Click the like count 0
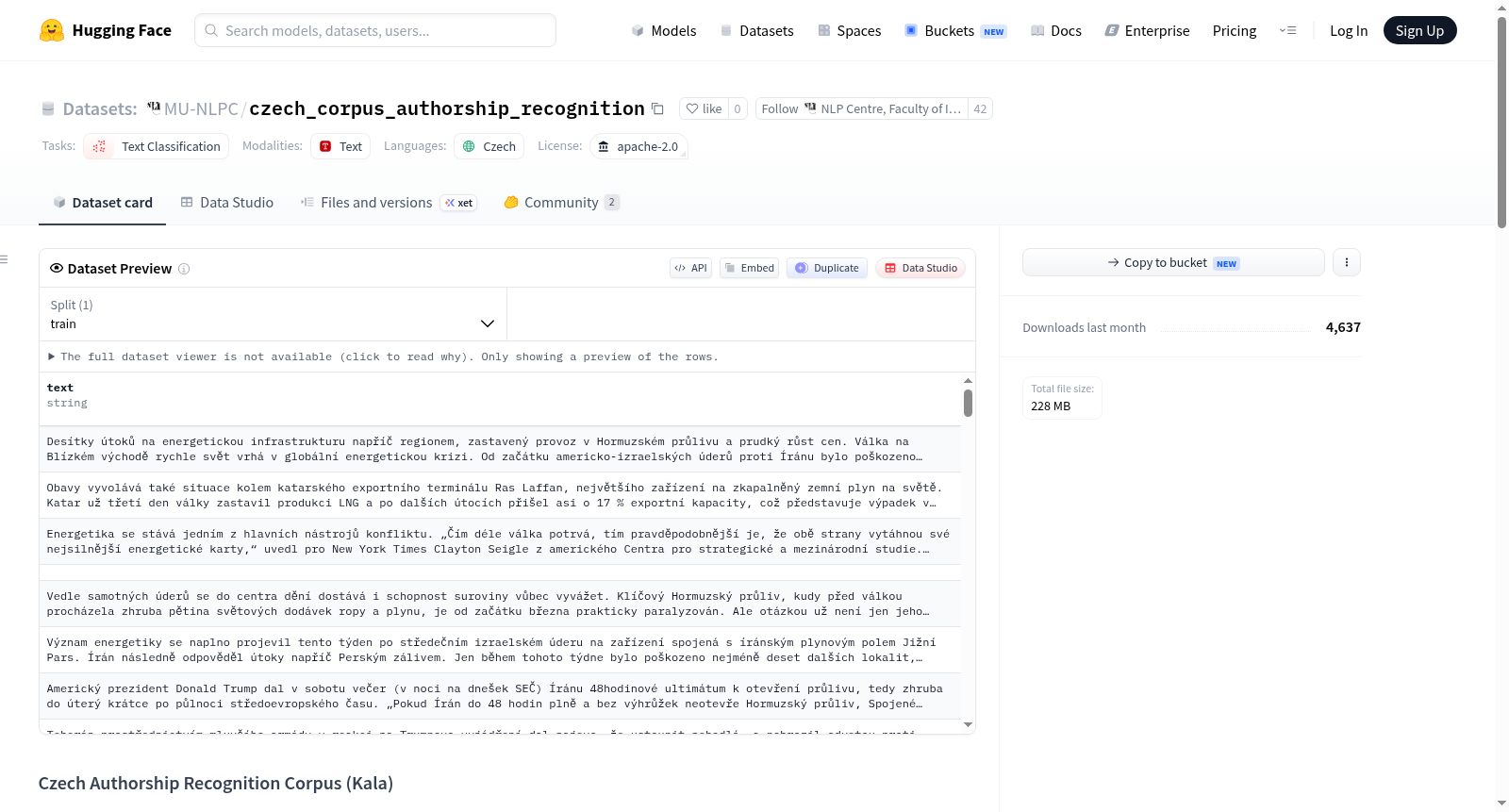 point(738,108)
